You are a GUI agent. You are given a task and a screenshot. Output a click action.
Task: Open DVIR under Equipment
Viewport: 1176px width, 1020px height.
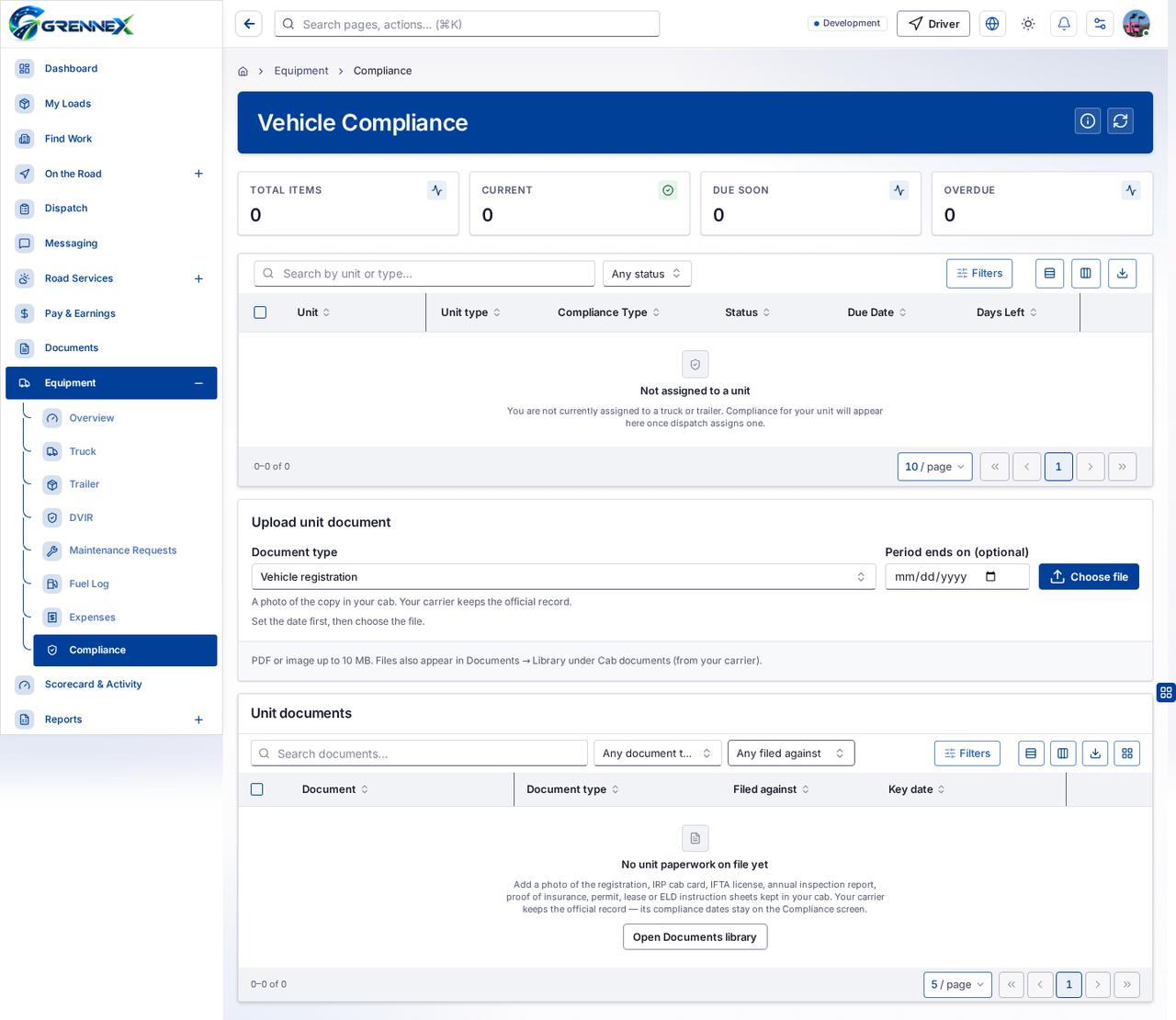125,518
